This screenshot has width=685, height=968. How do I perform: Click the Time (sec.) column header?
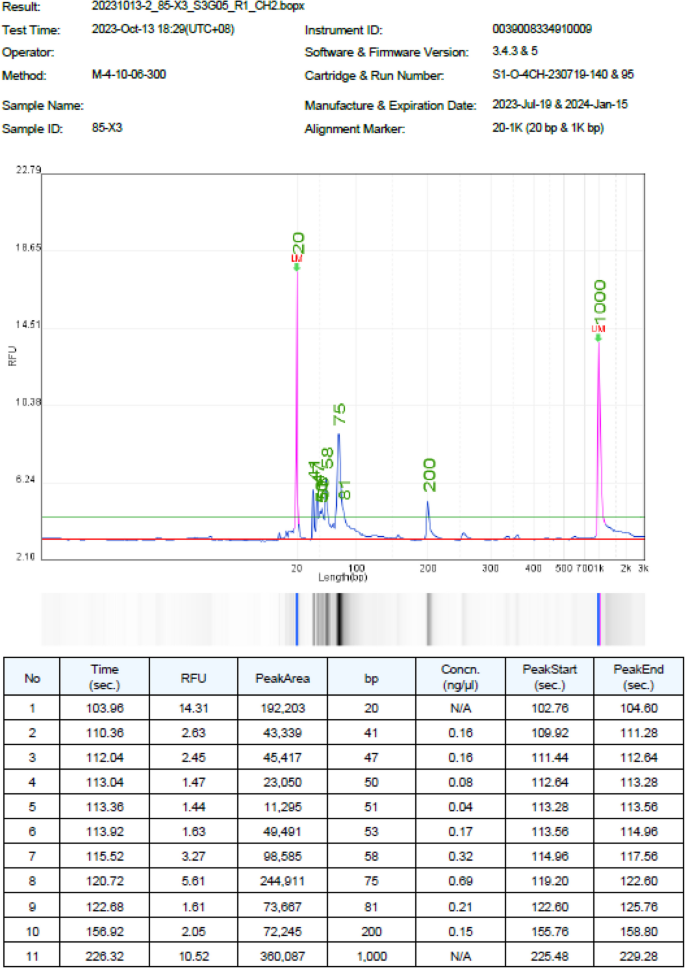click(x=105, y=678)
